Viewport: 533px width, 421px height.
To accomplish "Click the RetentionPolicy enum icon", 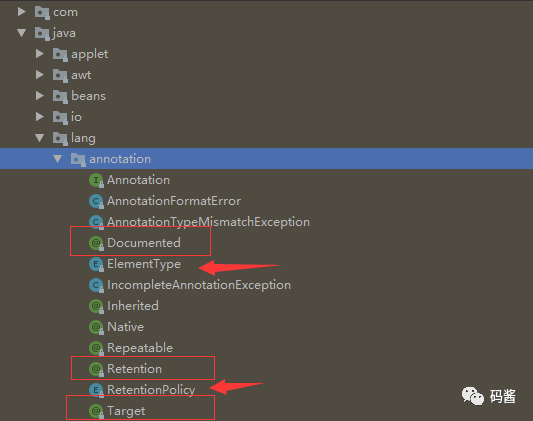I will [x=96, y=390].
